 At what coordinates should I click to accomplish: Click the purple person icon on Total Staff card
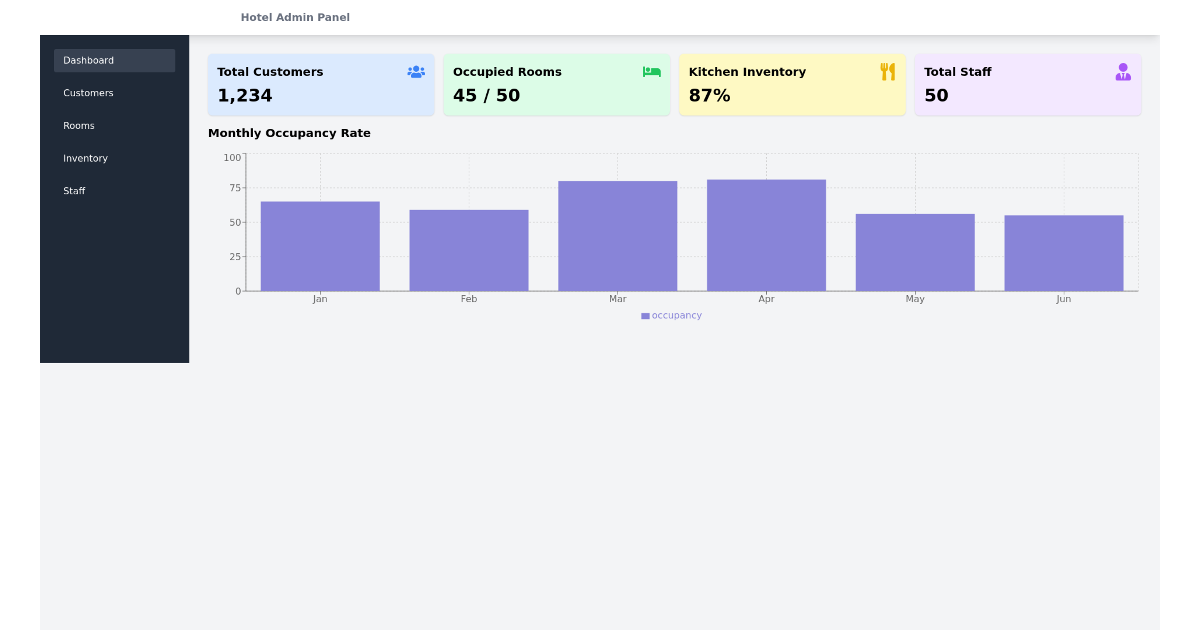click(x=1122, y=71)
